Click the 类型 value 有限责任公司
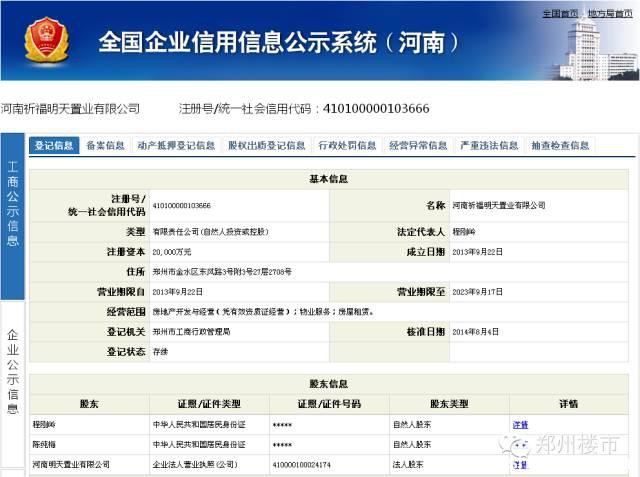This screenshot has height=477, width=640. tap(211, 232)
